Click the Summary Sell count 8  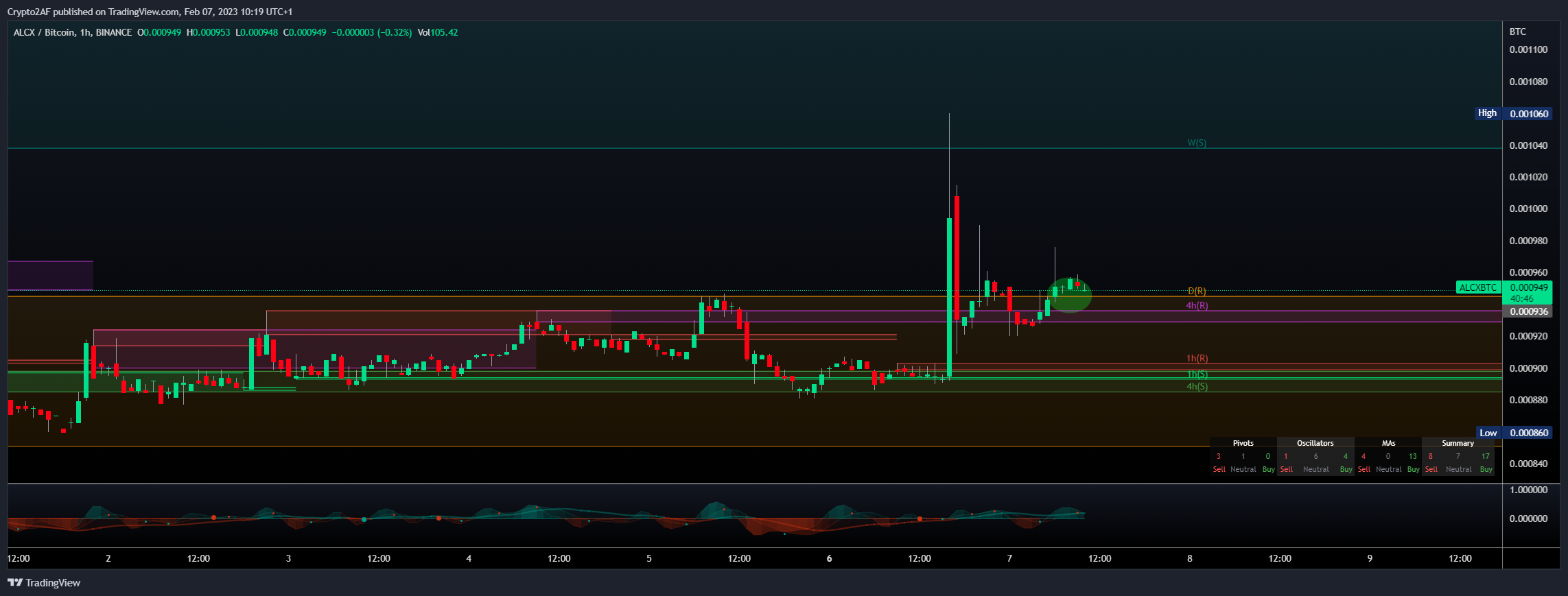1430,456
